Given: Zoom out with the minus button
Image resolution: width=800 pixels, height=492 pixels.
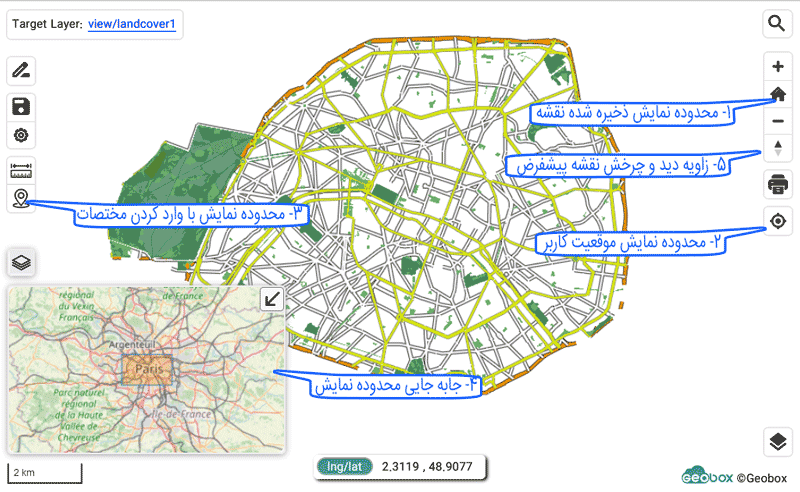Looking at the screenshot, I should pyautogui.click(x=778, y=121).
